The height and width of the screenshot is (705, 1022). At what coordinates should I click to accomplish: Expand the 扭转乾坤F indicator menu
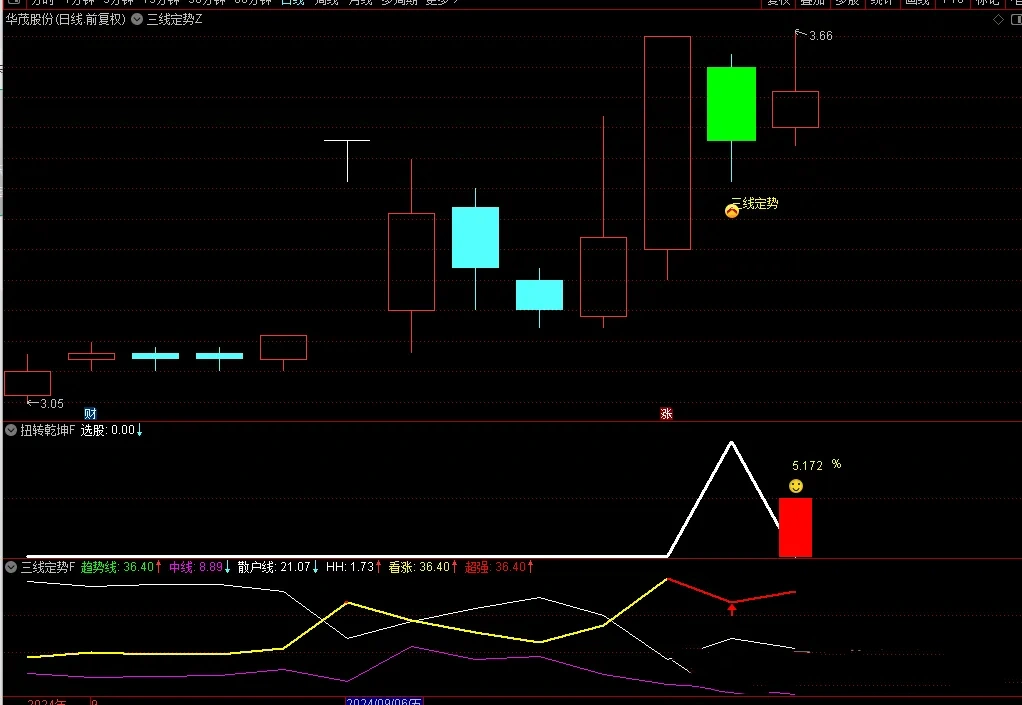coord(11,430)
